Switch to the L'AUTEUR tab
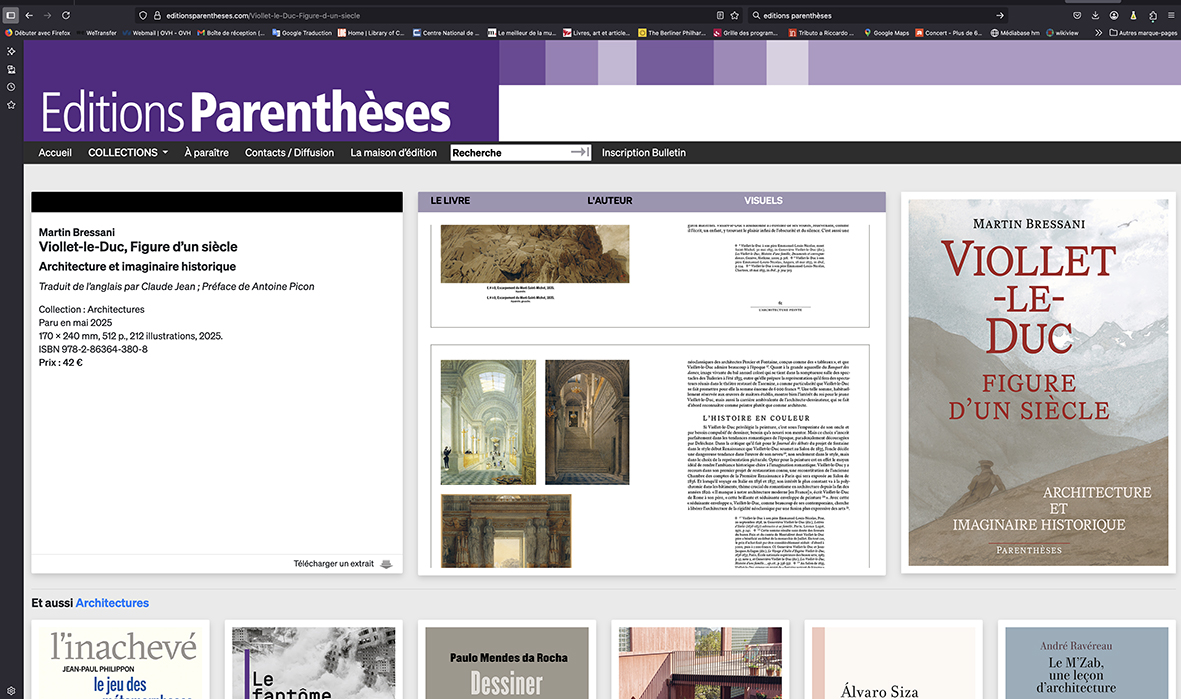The height and width of the screenshot is (699, 1181). point(610,200)
